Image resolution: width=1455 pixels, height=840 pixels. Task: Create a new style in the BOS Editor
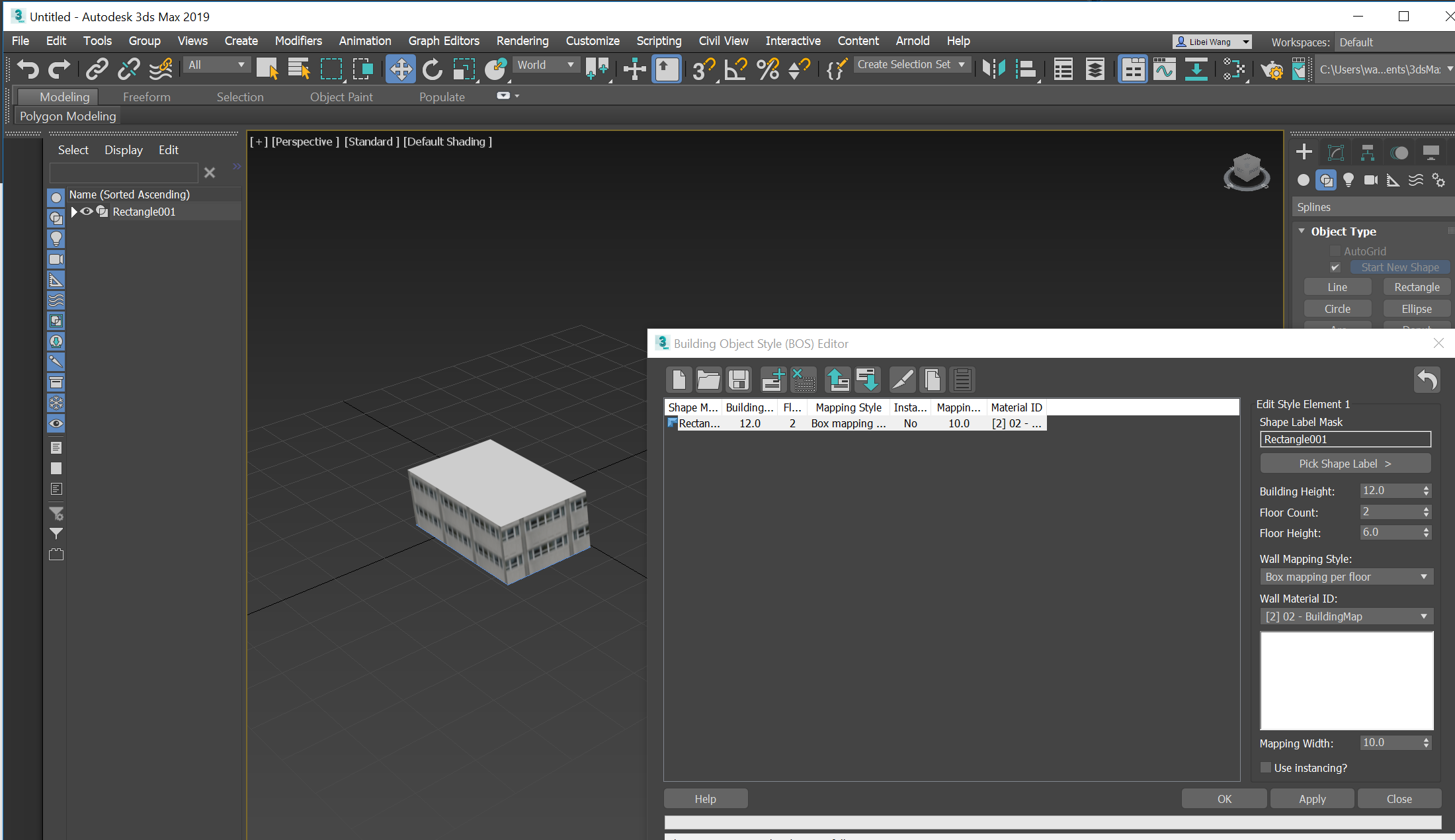679,380
